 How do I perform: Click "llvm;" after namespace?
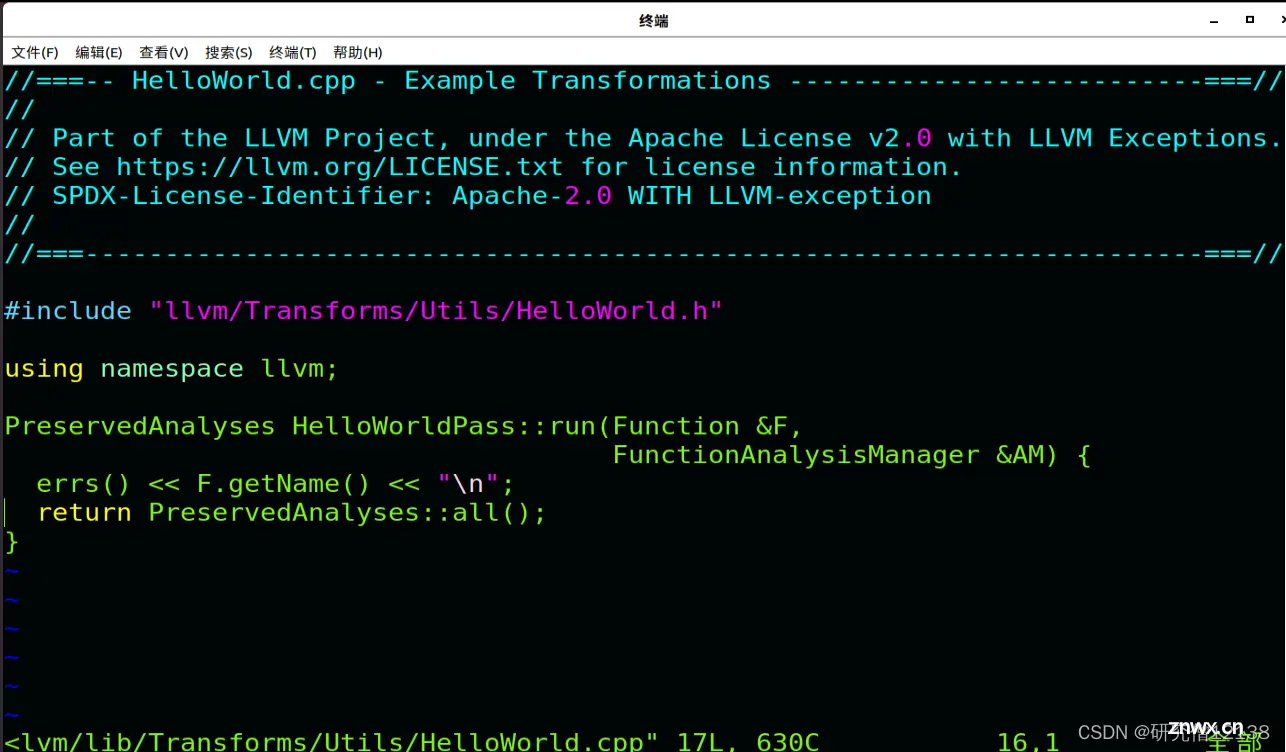(300, 369)
